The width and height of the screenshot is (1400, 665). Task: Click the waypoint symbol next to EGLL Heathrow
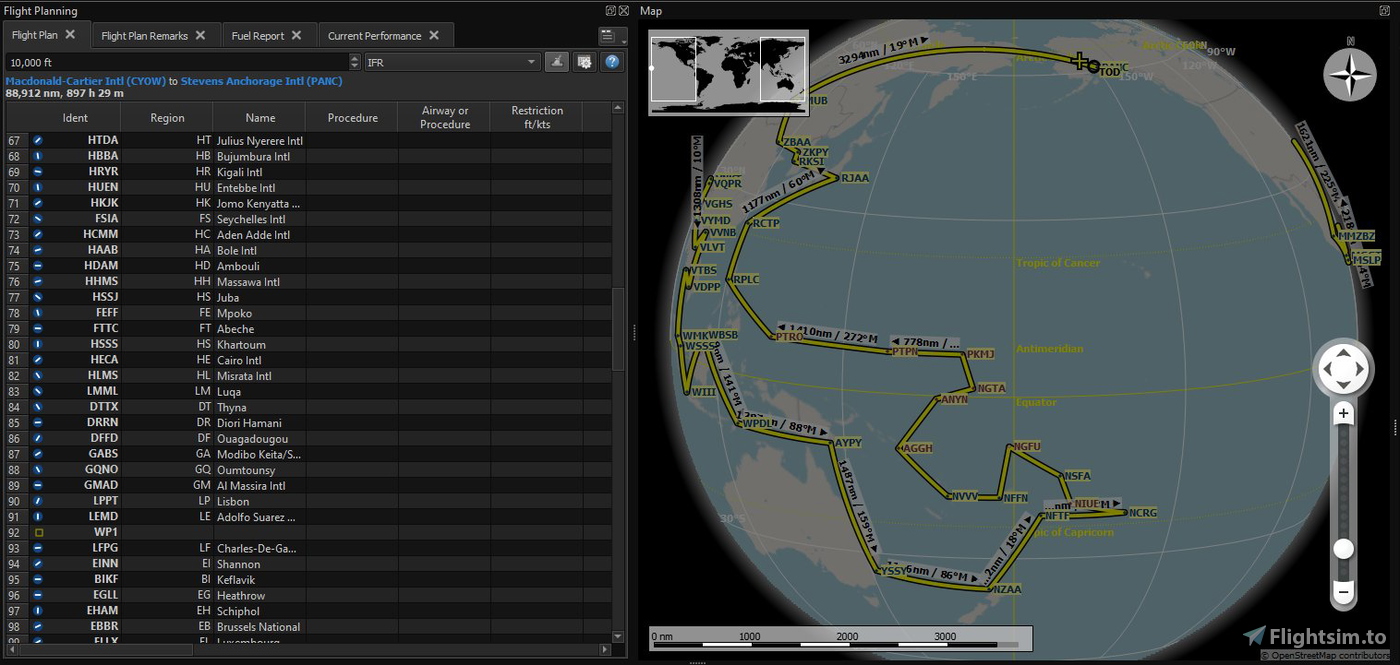pyautogui.click(x=38, y=595)
